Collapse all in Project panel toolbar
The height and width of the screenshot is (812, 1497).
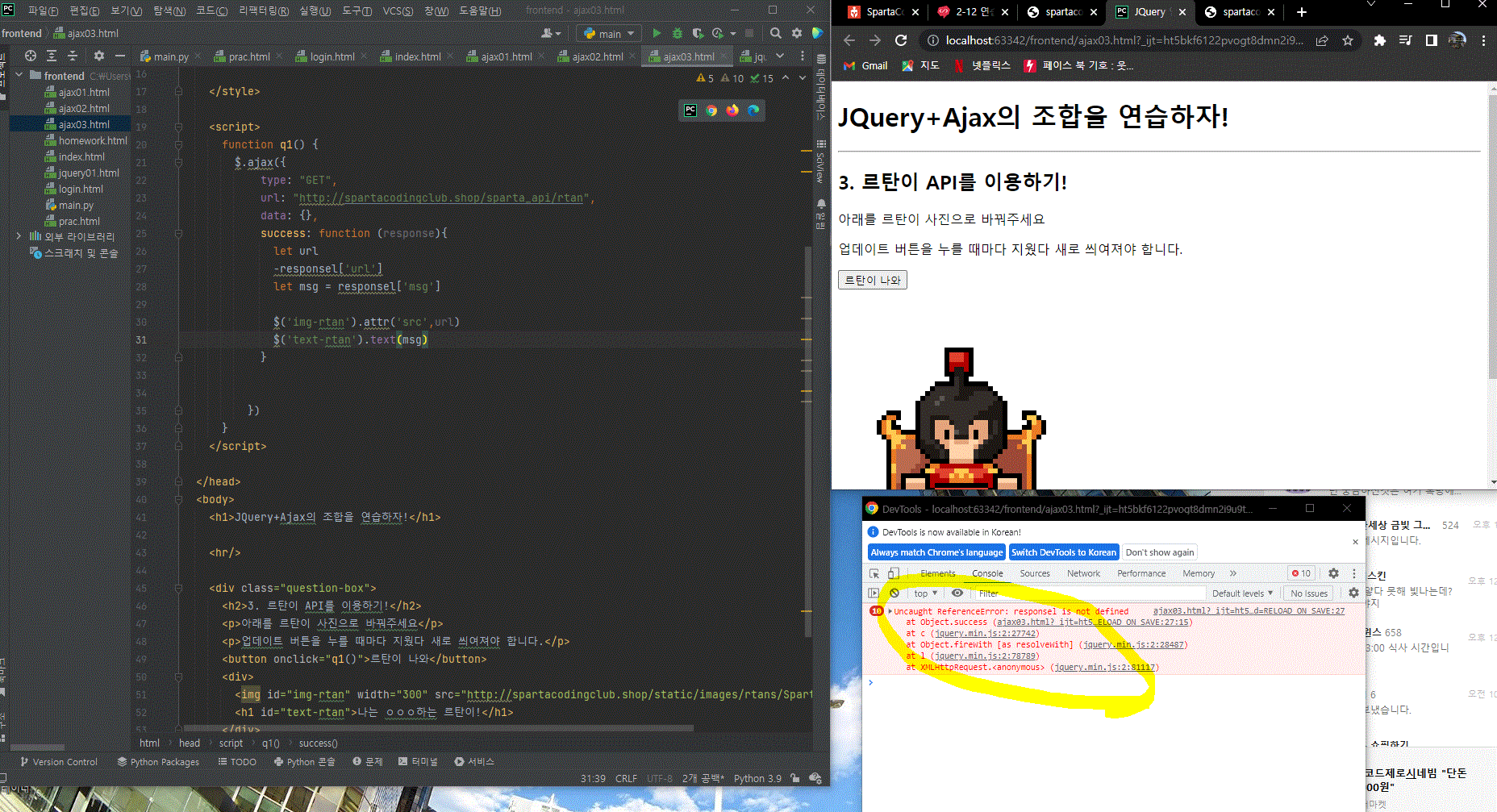[73, 56]
